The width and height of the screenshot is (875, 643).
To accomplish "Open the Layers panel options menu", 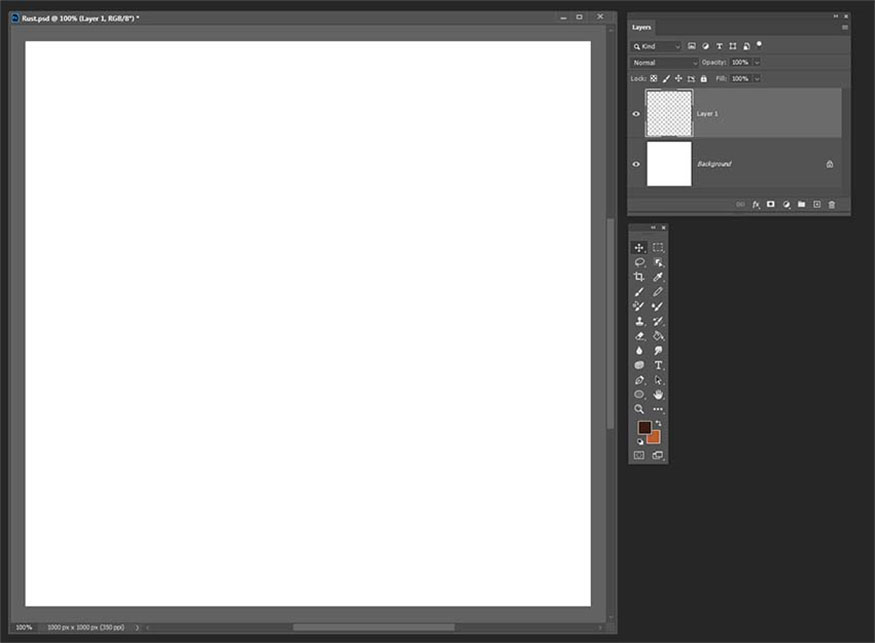I will [845, 27].
